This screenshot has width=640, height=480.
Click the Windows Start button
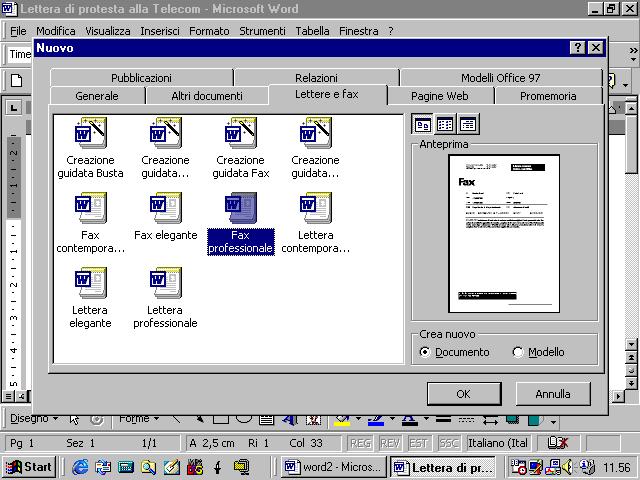(29, 467)
